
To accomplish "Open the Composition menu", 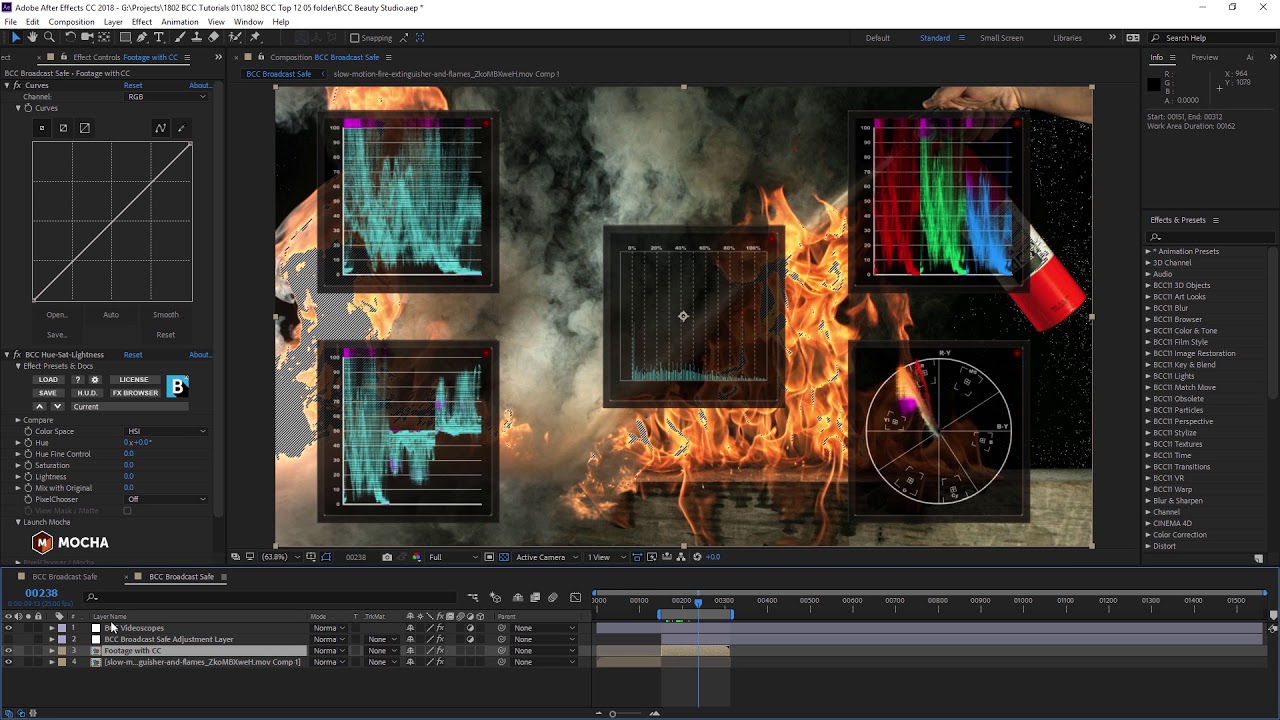I will pos(71,22).
